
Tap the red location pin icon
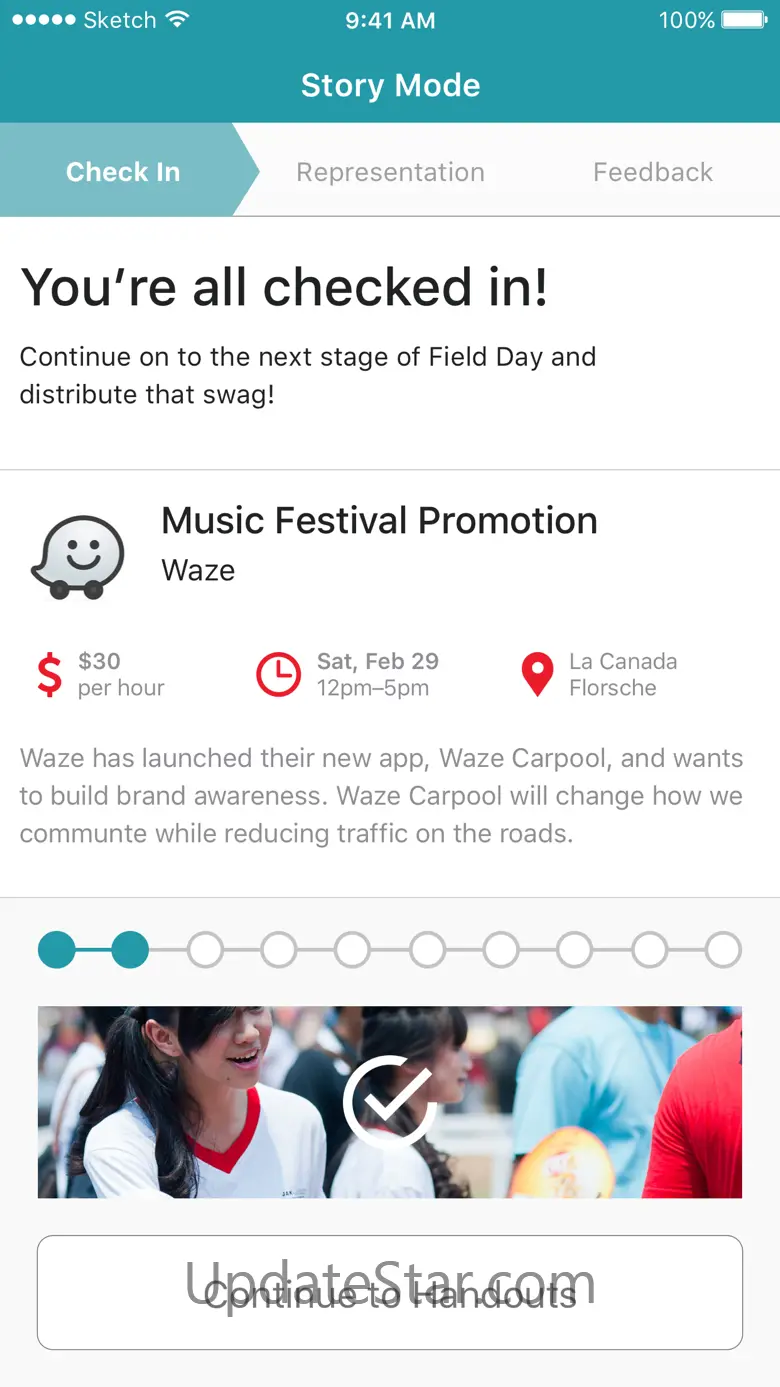tap(537, 674)
